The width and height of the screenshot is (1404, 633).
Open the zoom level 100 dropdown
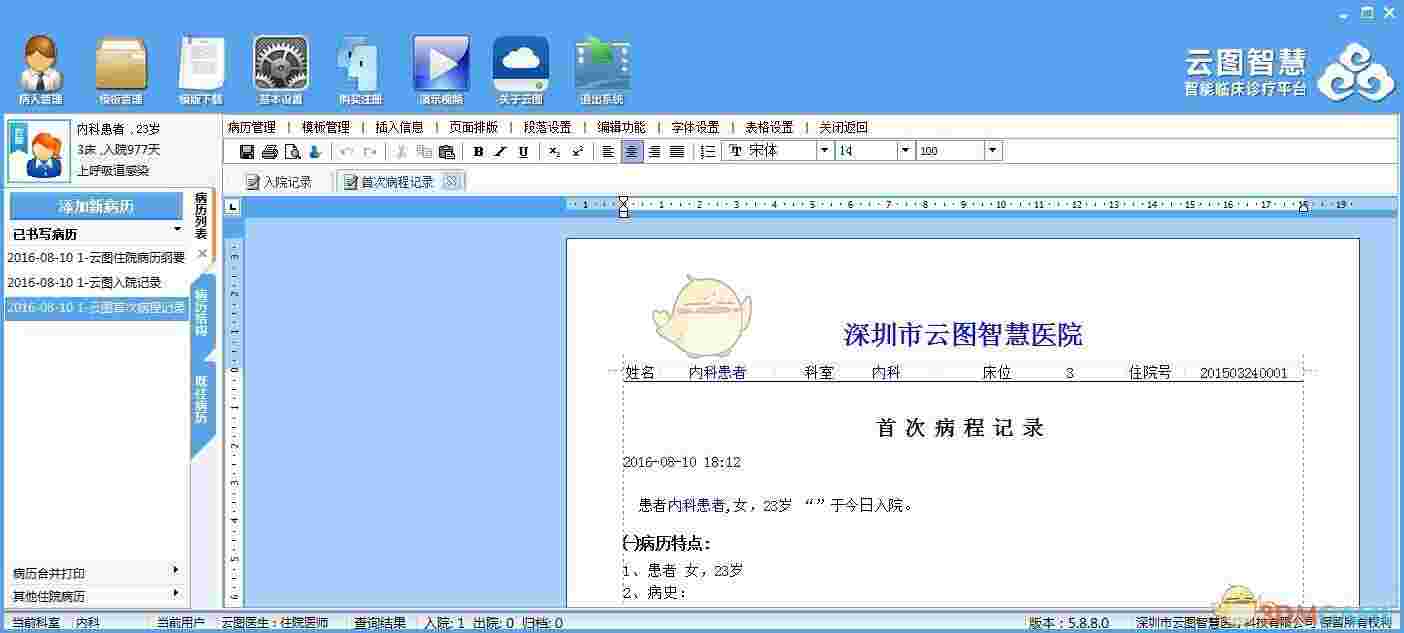tap(992, 150)
